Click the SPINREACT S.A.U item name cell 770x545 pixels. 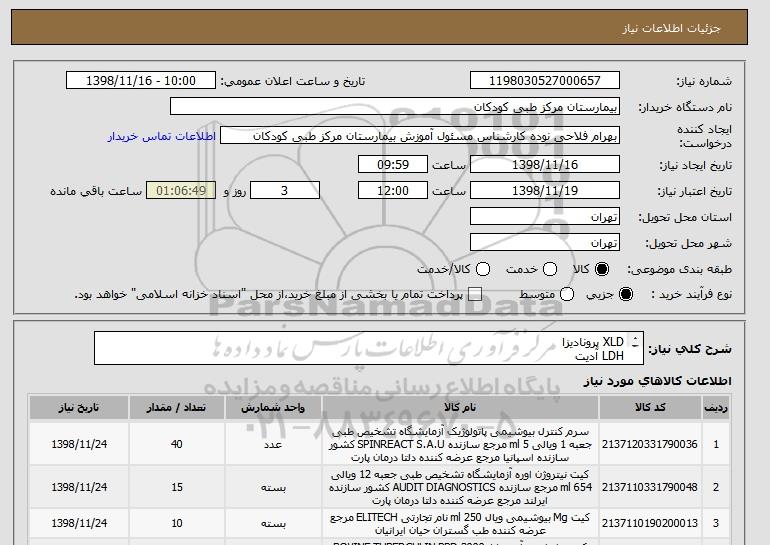pos(460,444)
